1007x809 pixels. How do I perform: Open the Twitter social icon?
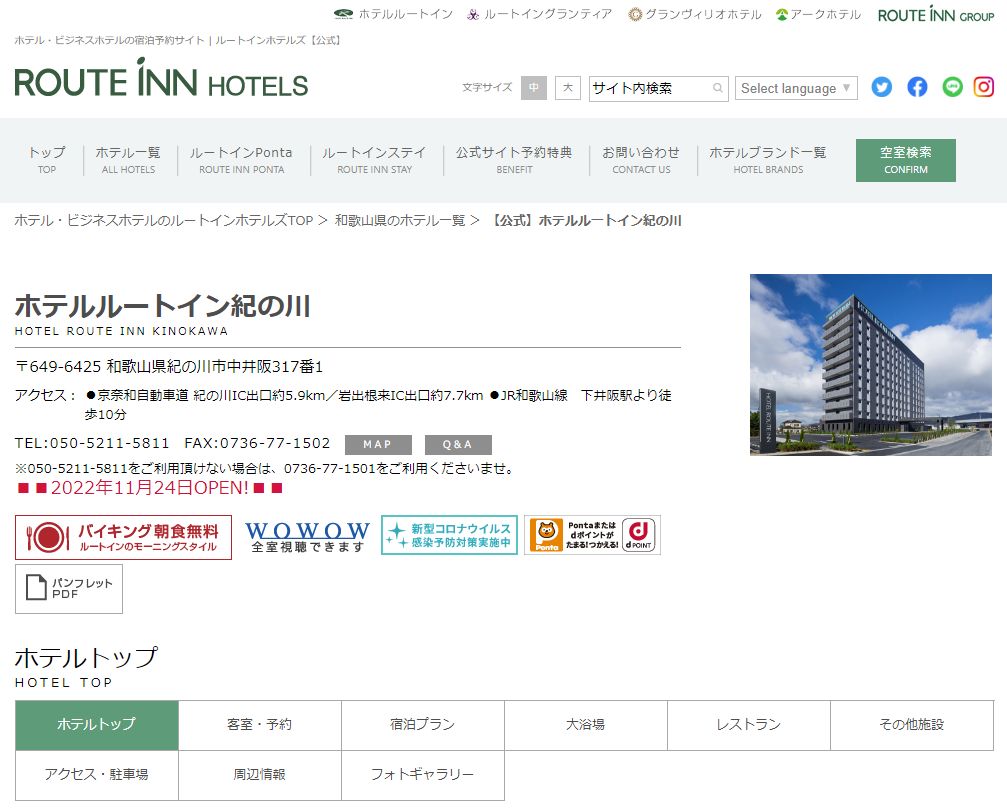pos(881,87)
